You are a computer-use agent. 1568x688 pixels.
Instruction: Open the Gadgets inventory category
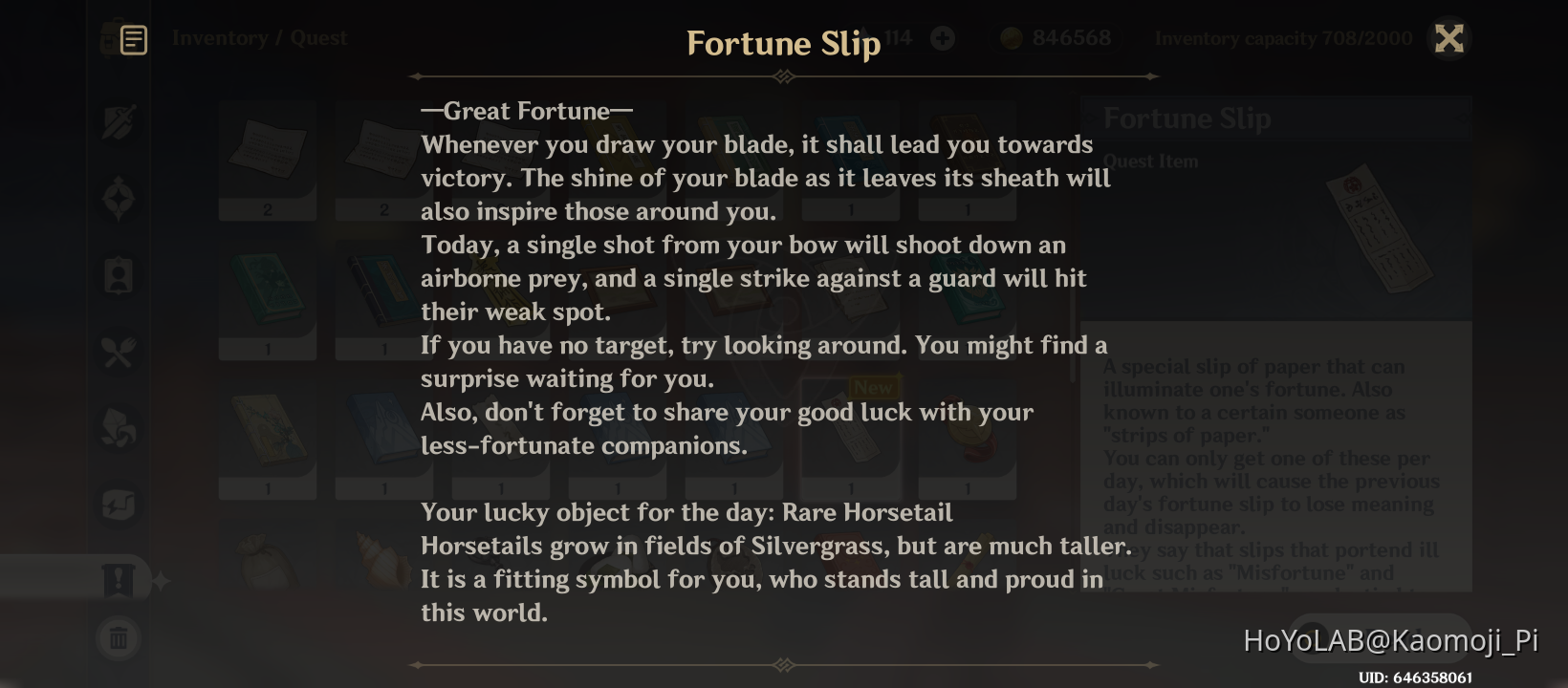point(119,505)
